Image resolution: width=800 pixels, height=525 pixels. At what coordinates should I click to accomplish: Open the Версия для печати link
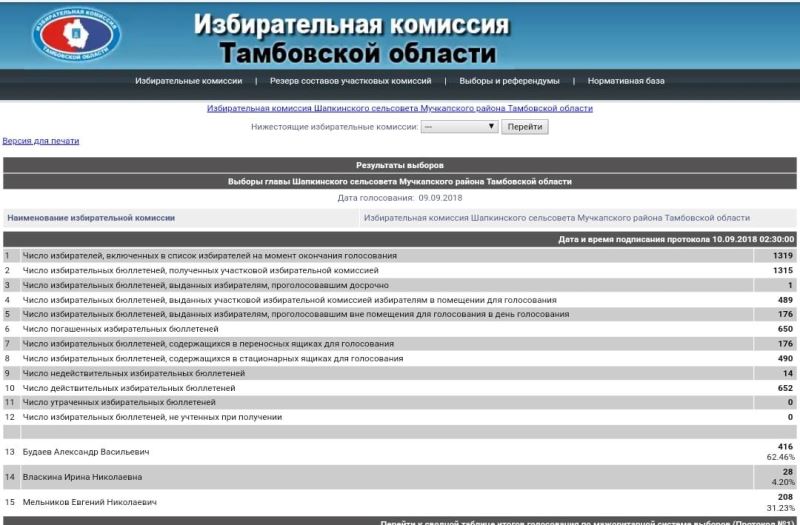41,141
